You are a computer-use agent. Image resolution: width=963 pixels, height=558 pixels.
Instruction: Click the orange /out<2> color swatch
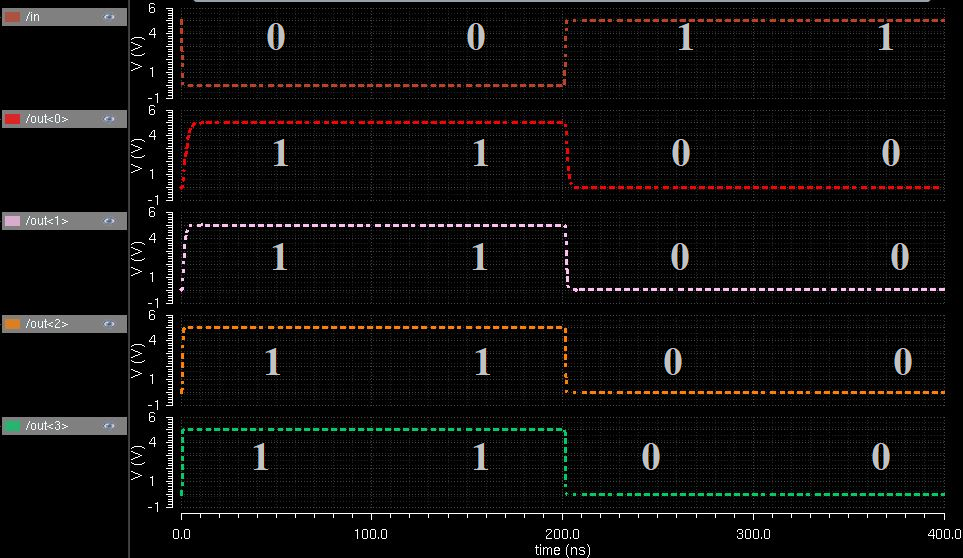tap(12, 324)
